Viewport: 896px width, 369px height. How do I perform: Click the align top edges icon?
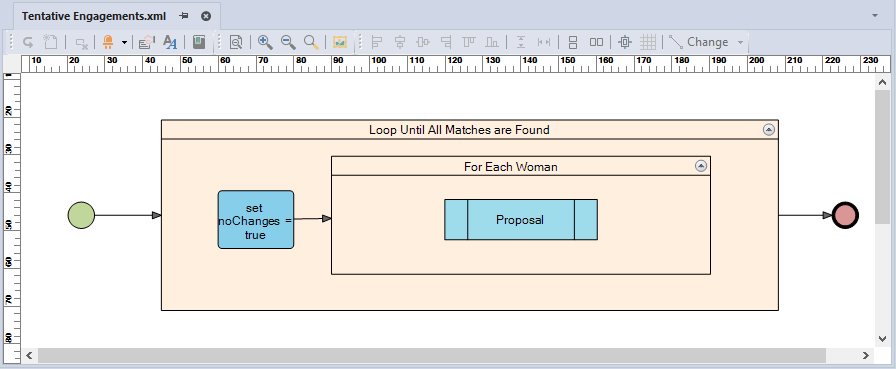[469, 42]
